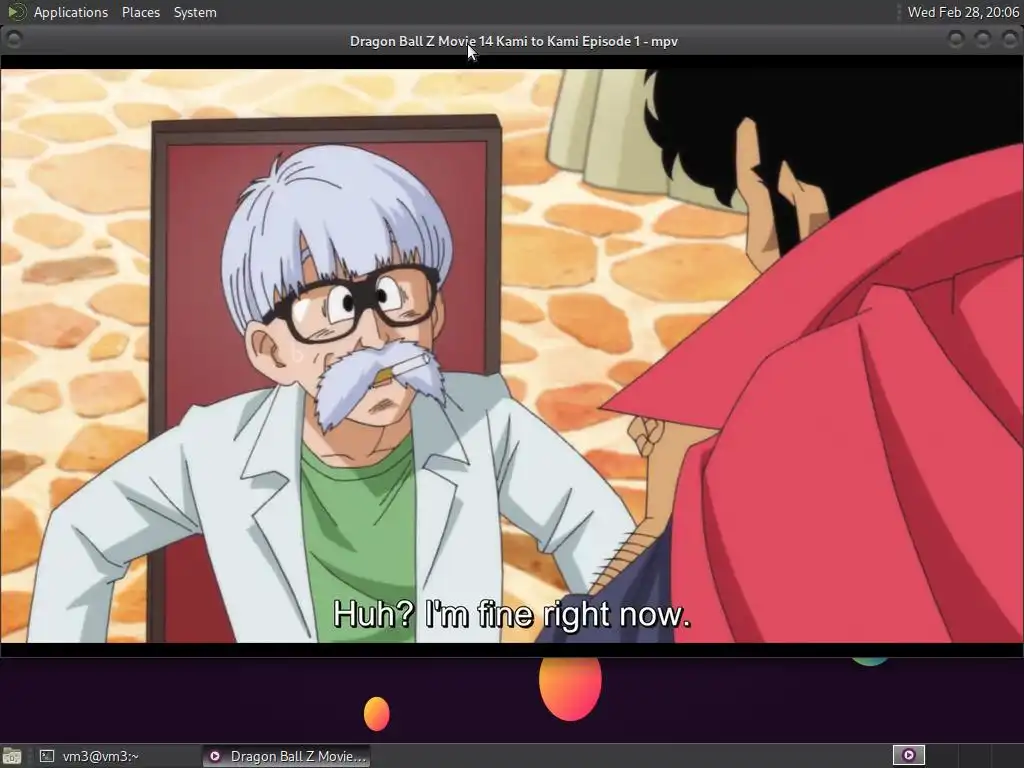Click the mpv tray icon in bottom panel
Image resolution: width=1024 pixels, height=768 pixels.
point(908,756)
